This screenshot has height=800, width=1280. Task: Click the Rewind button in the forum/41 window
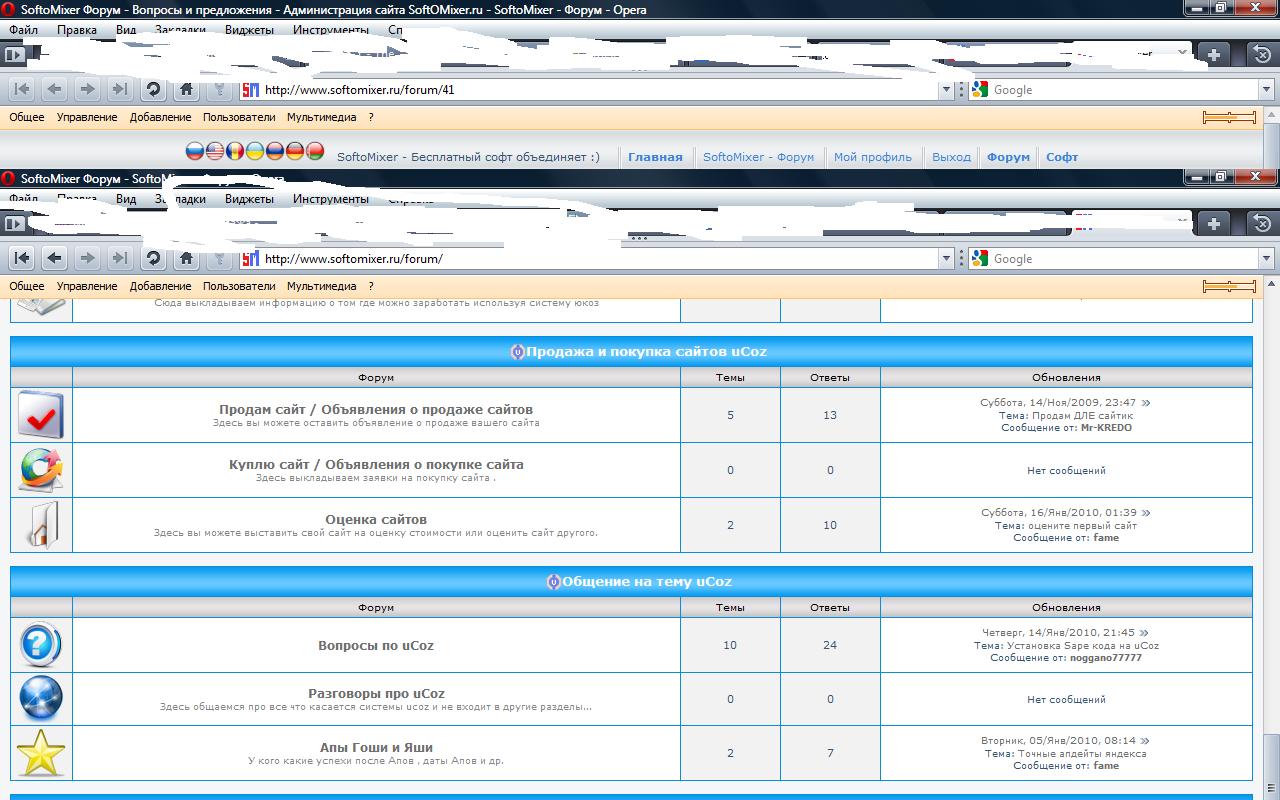[x=22, y=89]
